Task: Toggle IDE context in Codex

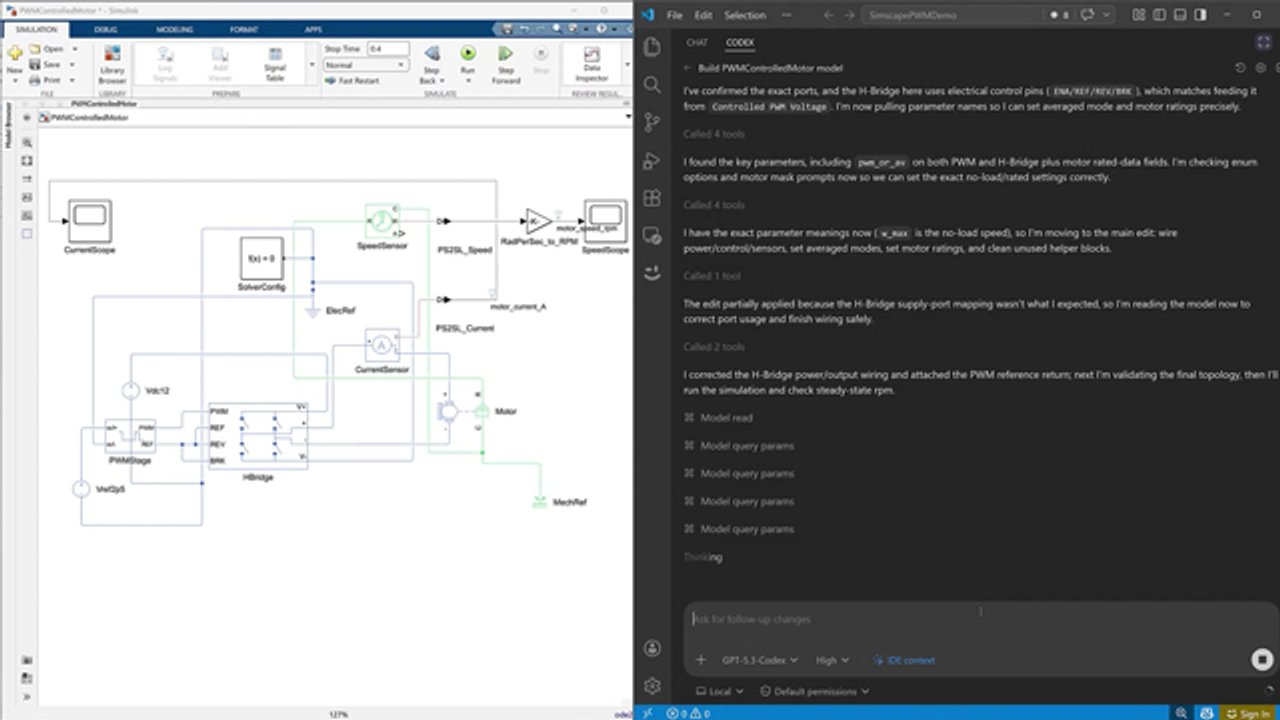Action: click(905, 660)
